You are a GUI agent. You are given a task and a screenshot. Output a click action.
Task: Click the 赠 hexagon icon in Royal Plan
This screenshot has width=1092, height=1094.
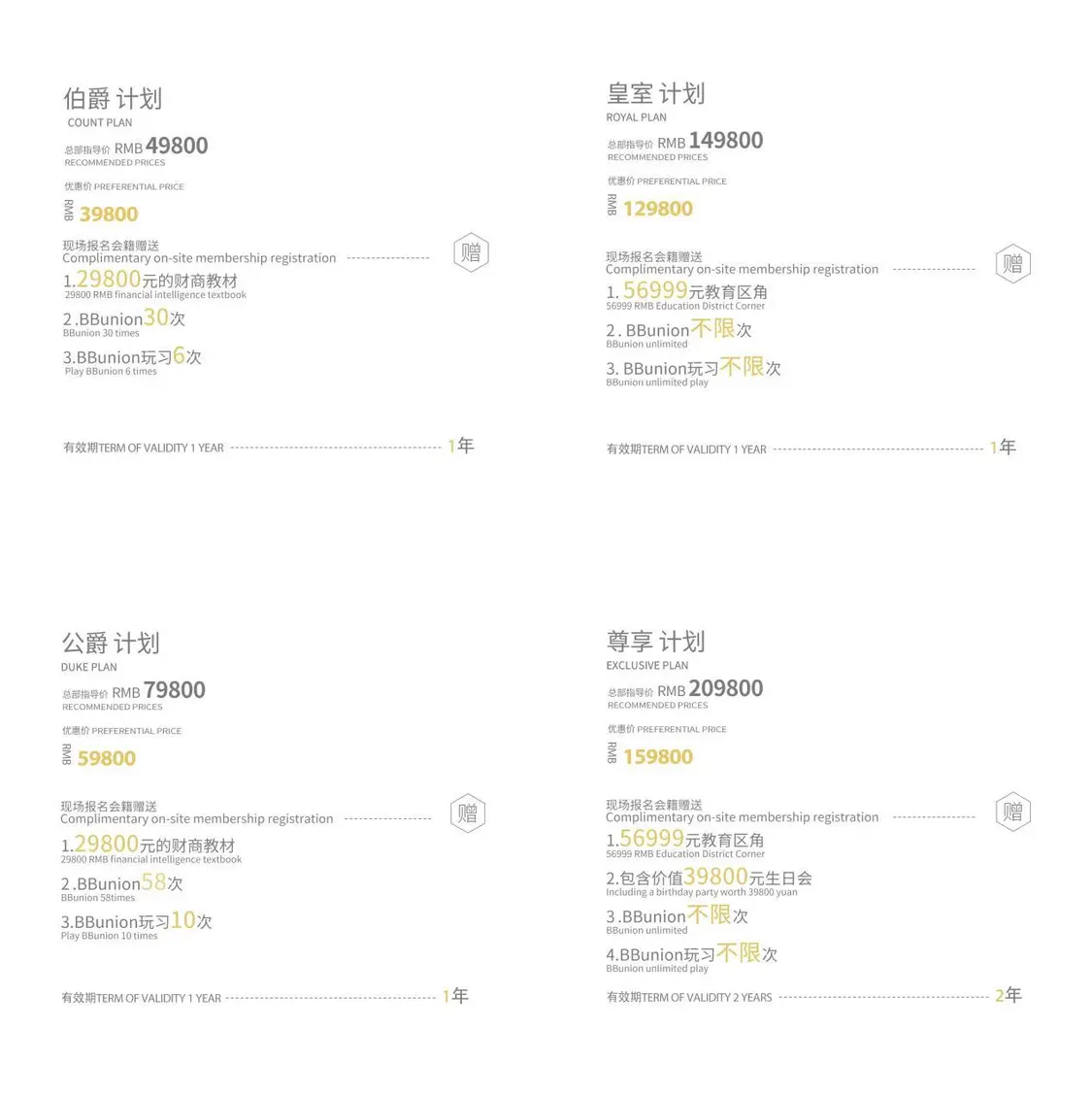[1012, 263]
